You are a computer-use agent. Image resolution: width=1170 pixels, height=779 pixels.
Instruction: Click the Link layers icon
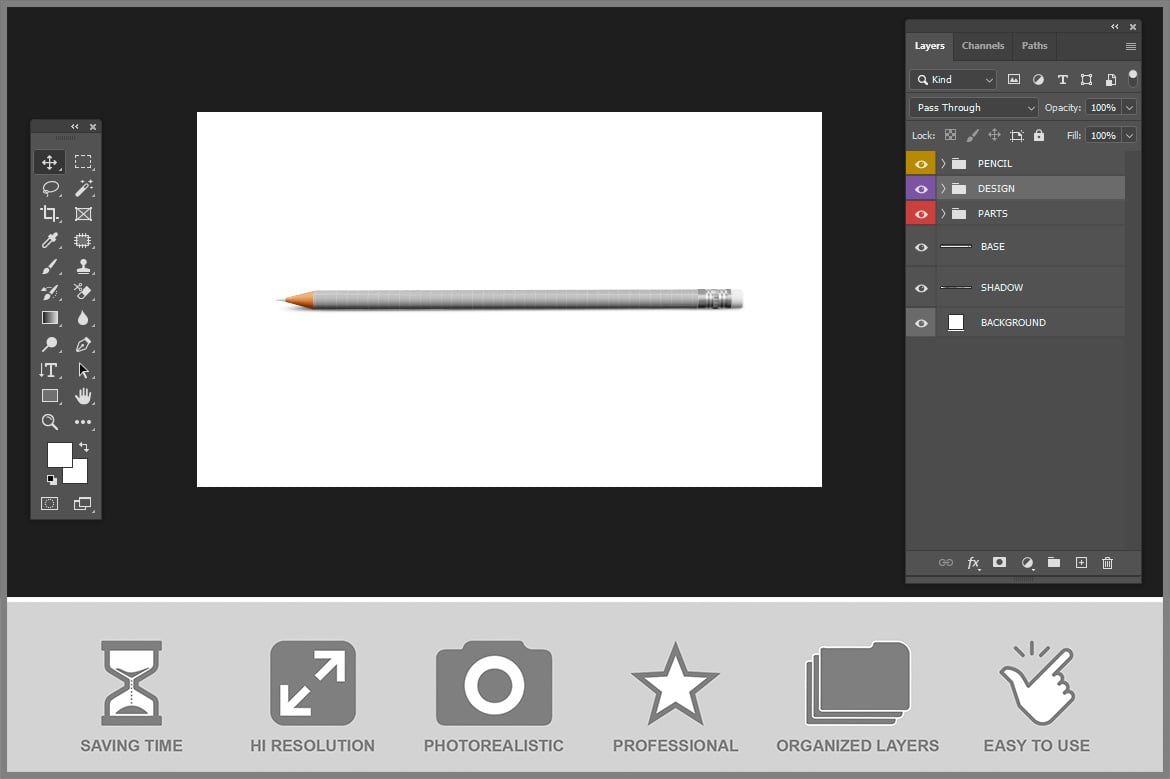coord(945,563)
